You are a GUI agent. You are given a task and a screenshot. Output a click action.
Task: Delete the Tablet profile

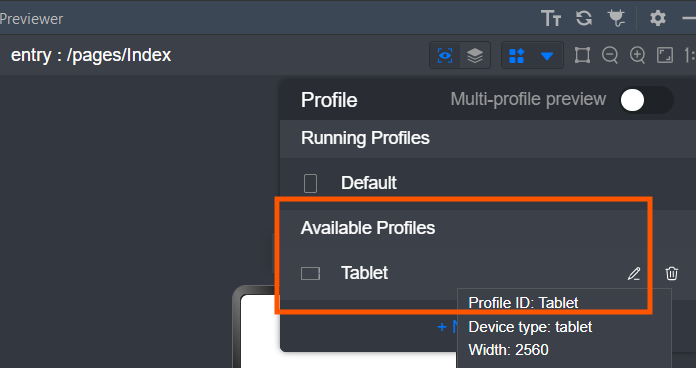[672, 273]
